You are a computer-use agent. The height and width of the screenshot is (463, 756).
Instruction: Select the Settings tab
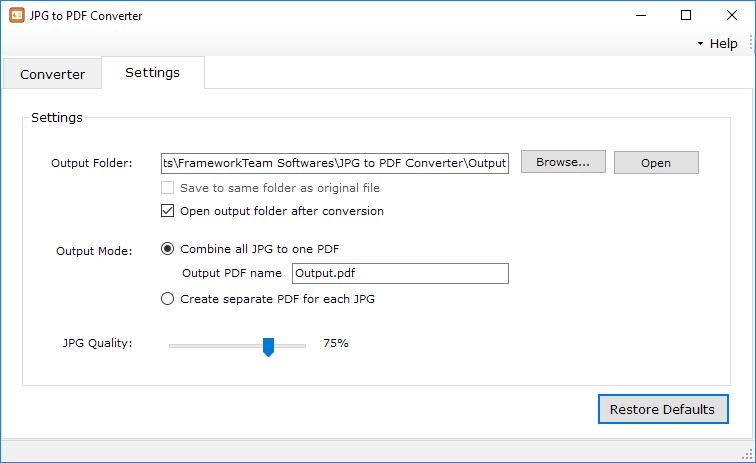pyautogui.click(x=152, y=72)
